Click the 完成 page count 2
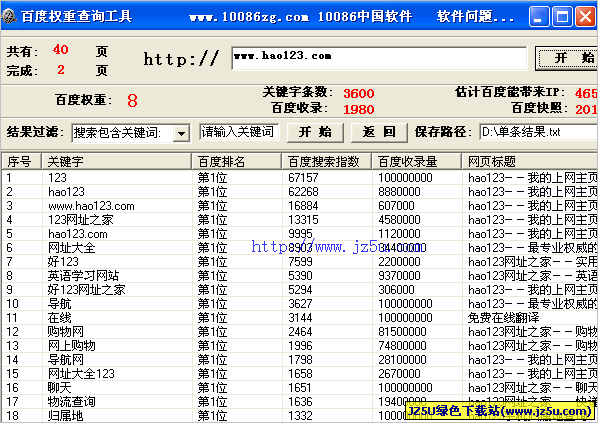 [x=61, y=70]
